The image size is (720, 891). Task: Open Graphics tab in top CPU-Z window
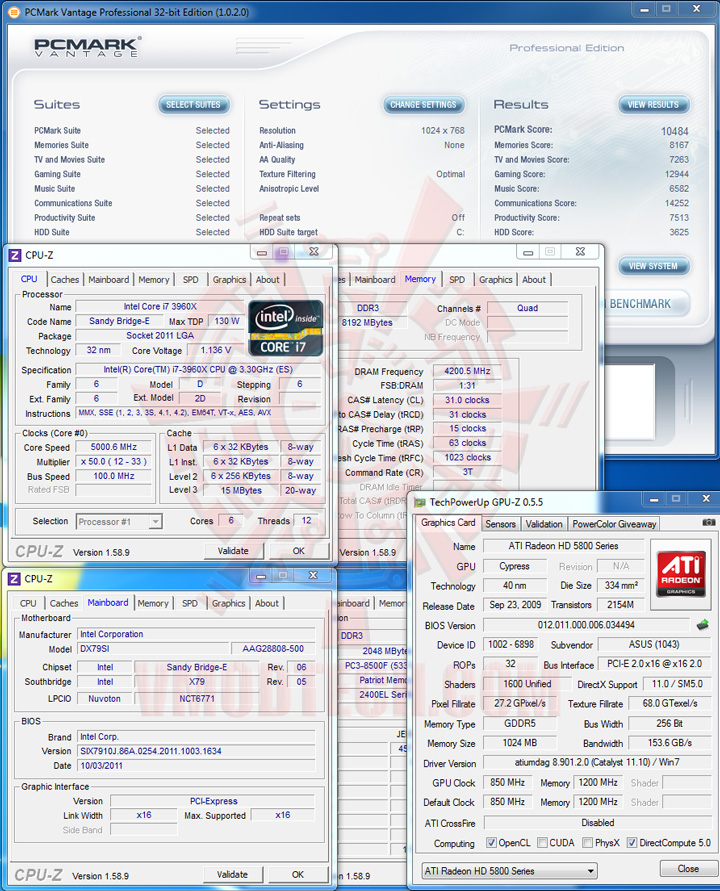[229, 280]
